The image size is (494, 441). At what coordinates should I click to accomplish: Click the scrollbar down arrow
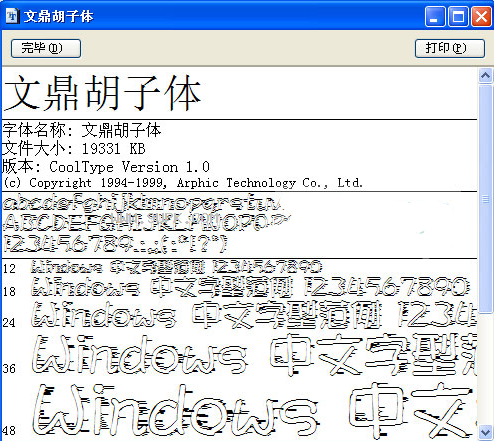point(485,432)
